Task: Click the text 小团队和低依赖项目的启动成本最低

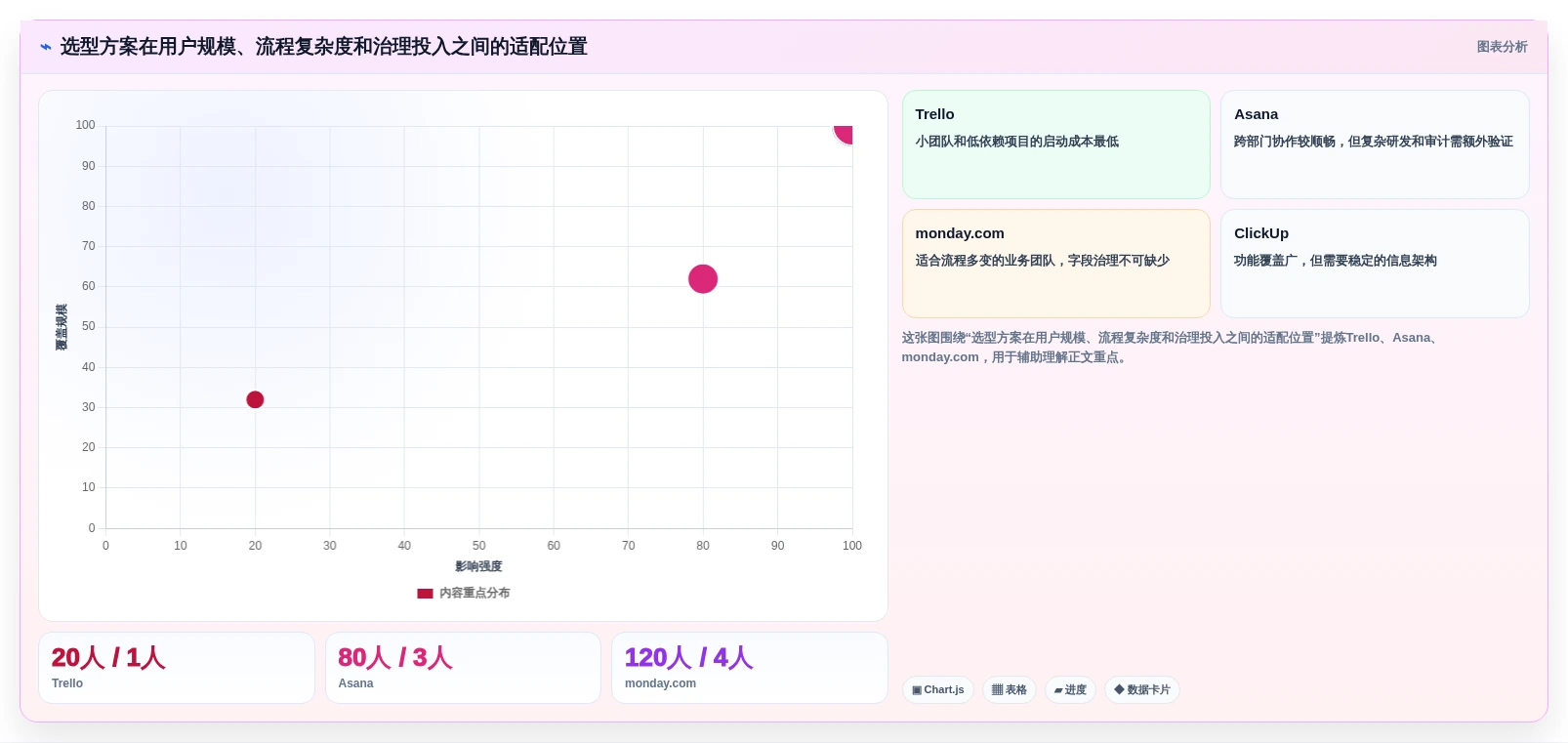Action: (x=1017, y=142)
